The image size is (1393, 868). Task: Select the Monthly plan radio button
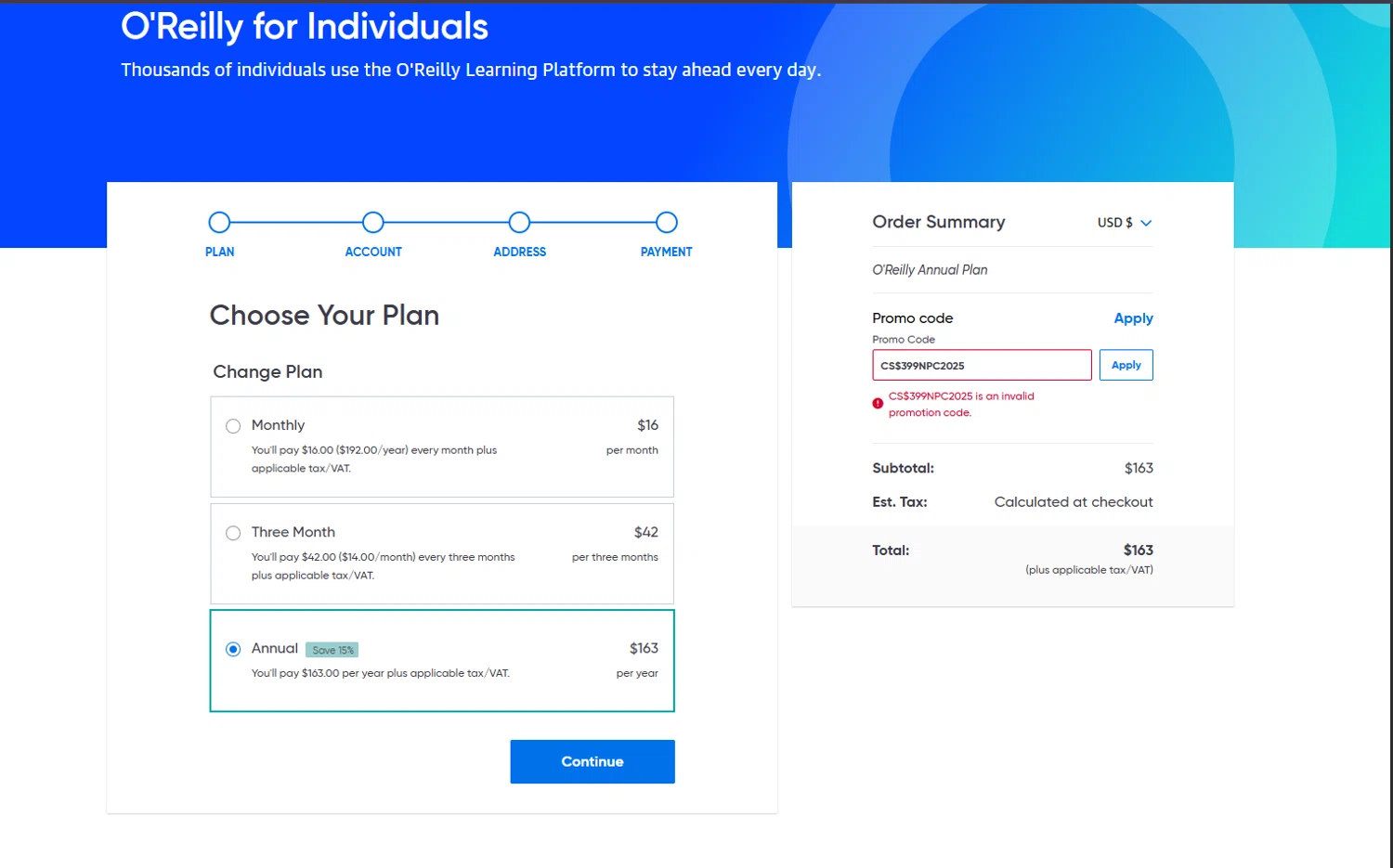click(233, 426)
